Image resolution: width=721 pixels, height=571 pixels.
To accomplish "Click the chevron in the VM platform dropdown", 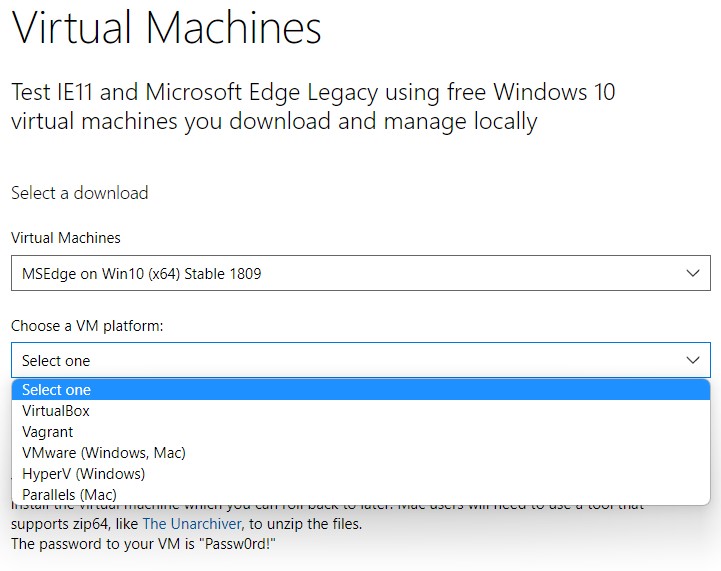I will pos(692,360).
